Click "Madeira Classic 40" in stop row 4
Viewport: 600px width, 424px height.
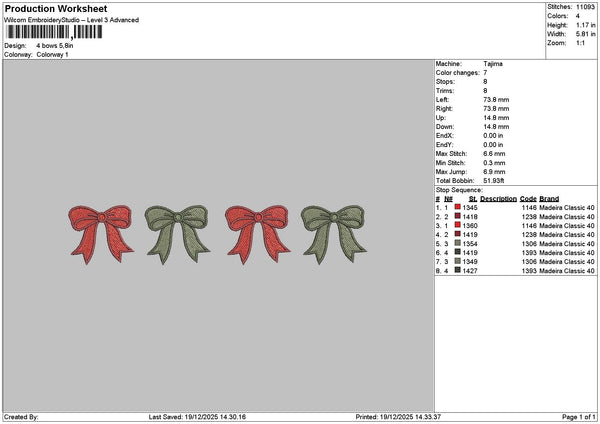click(567, 235)
